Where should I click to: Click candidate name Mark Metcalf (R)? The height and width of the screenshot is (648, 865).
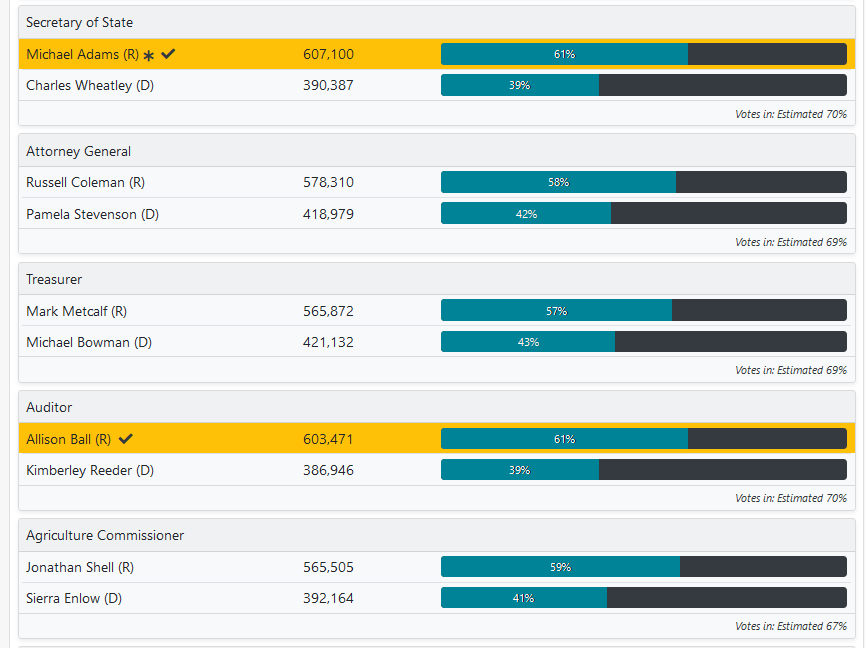[x=76, y=311]
